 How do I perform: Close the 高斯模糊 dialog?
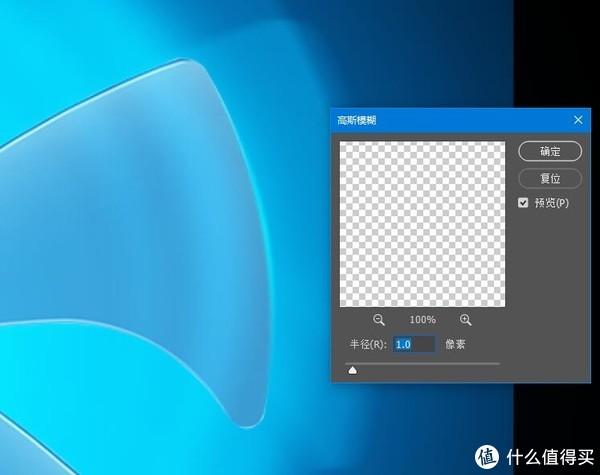(578, 120)
